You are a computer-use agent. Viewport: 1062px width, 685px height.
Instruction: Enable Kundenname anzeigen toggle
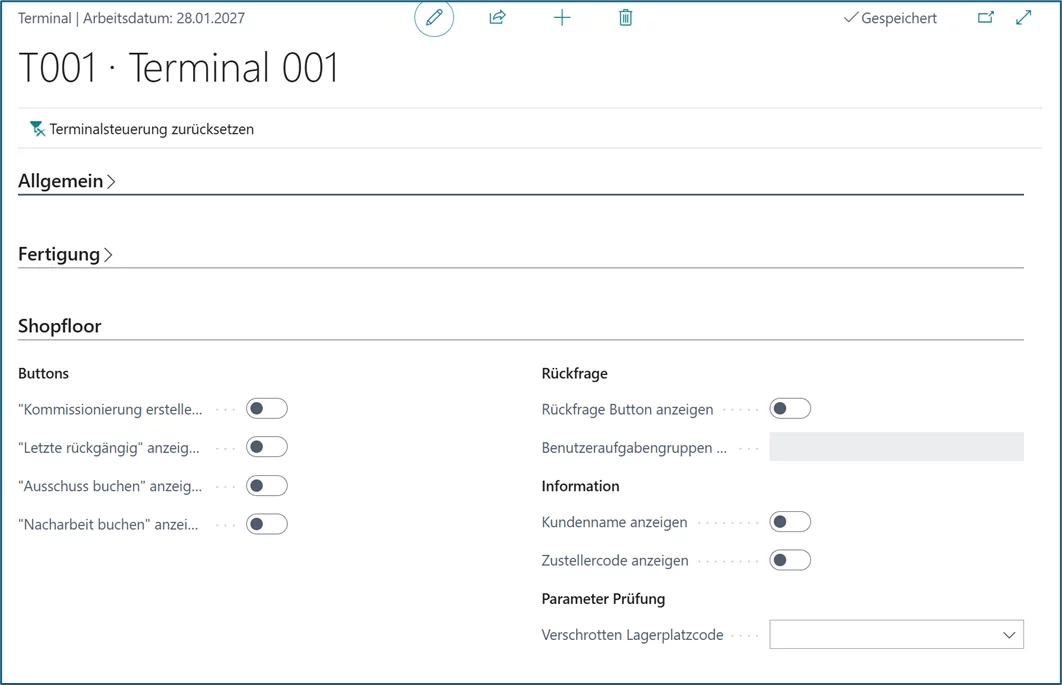790,522
